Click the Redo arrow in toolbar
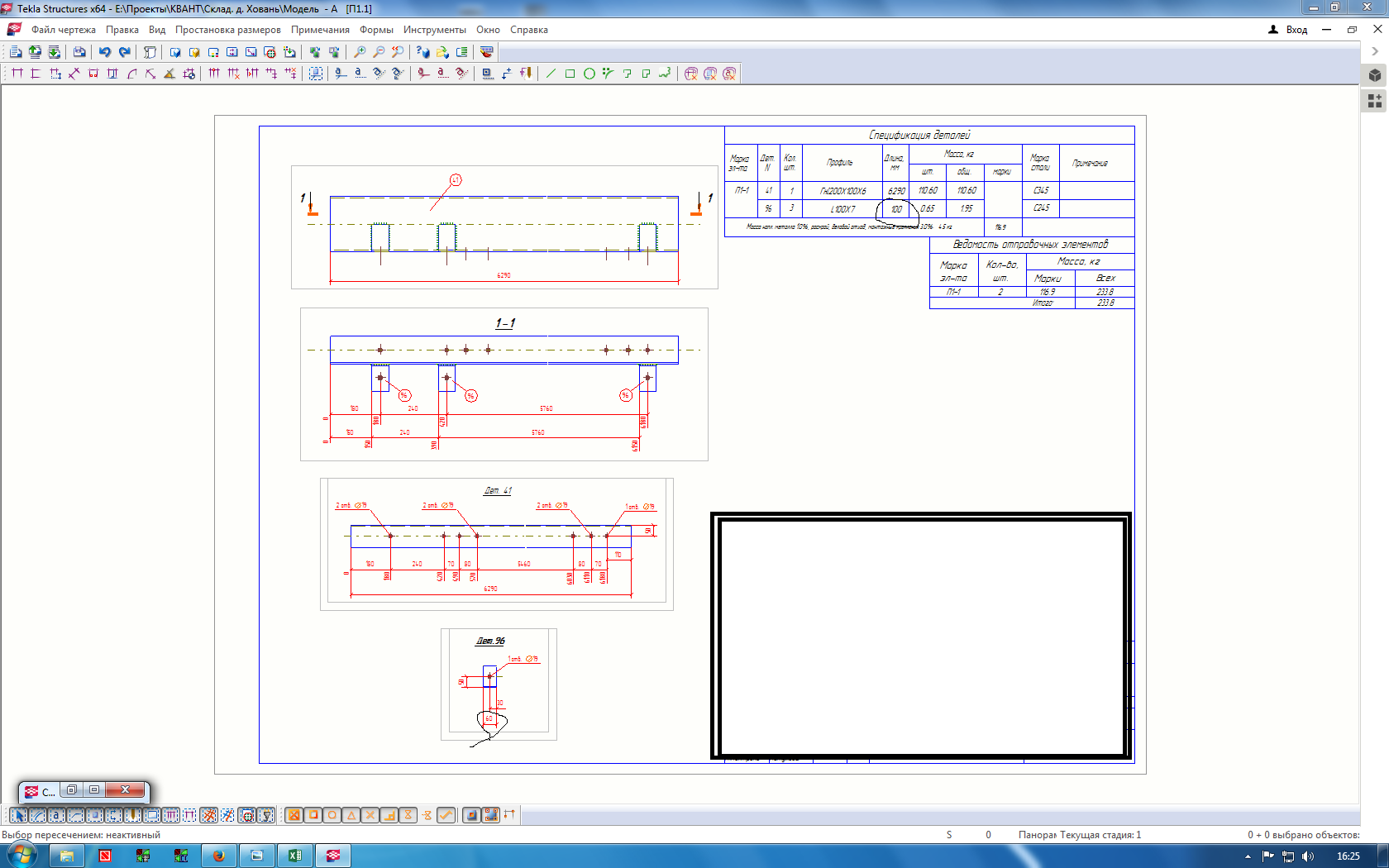Viewport: 1389px width, 868px height. (x=124, y=52)
